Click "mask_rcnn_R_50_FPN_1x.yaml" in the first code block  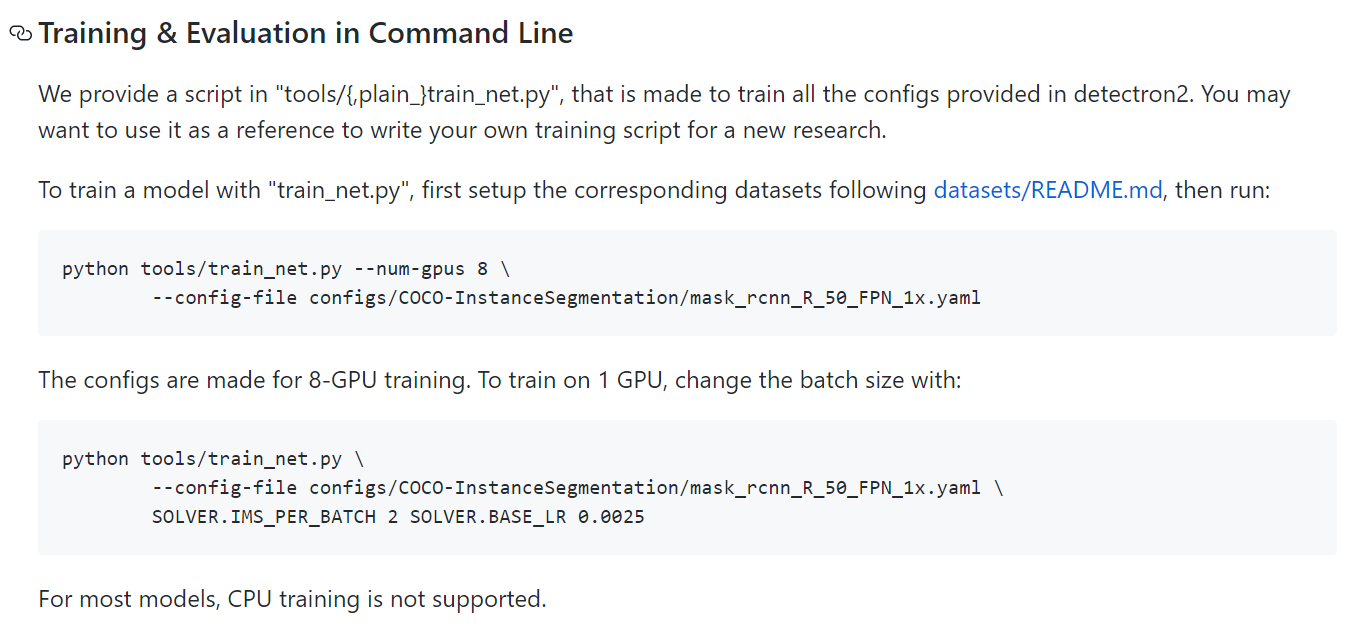click(835, 297)
